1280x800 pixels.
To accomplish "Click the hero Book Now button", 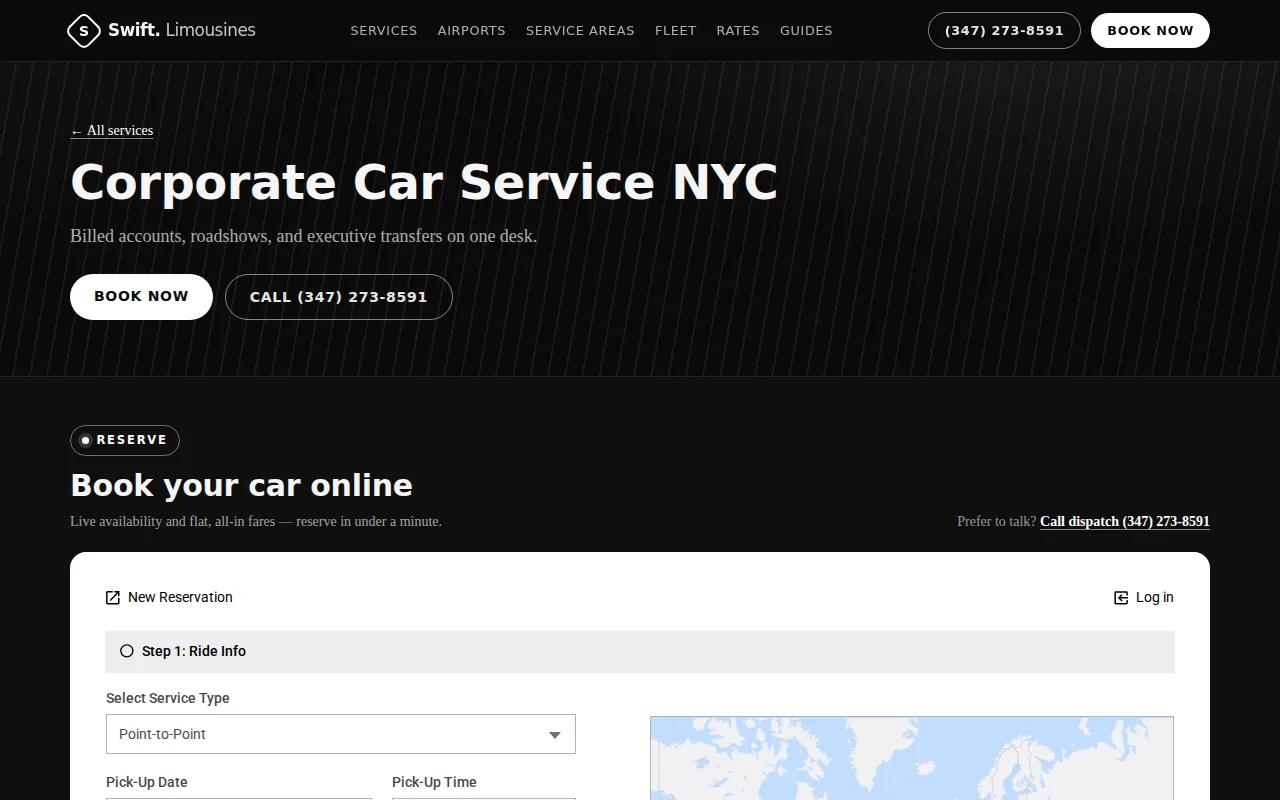I will pos(141,297).
